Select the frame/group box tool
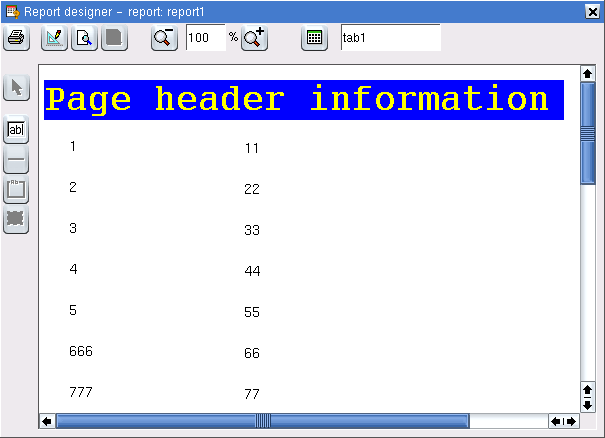 pyautogui.click(x=16, y=189)
